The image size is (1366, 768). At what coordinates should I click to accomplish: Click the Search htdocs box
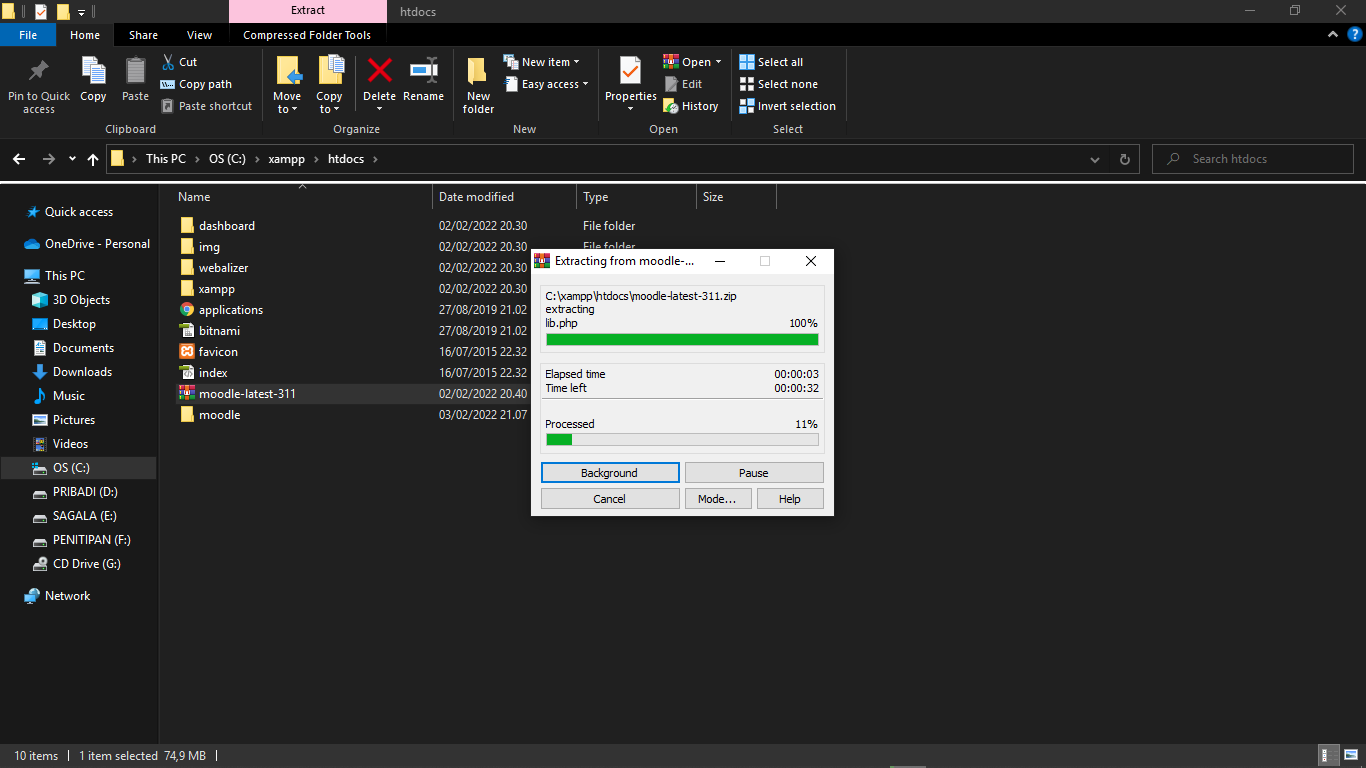pos(1253,159)
